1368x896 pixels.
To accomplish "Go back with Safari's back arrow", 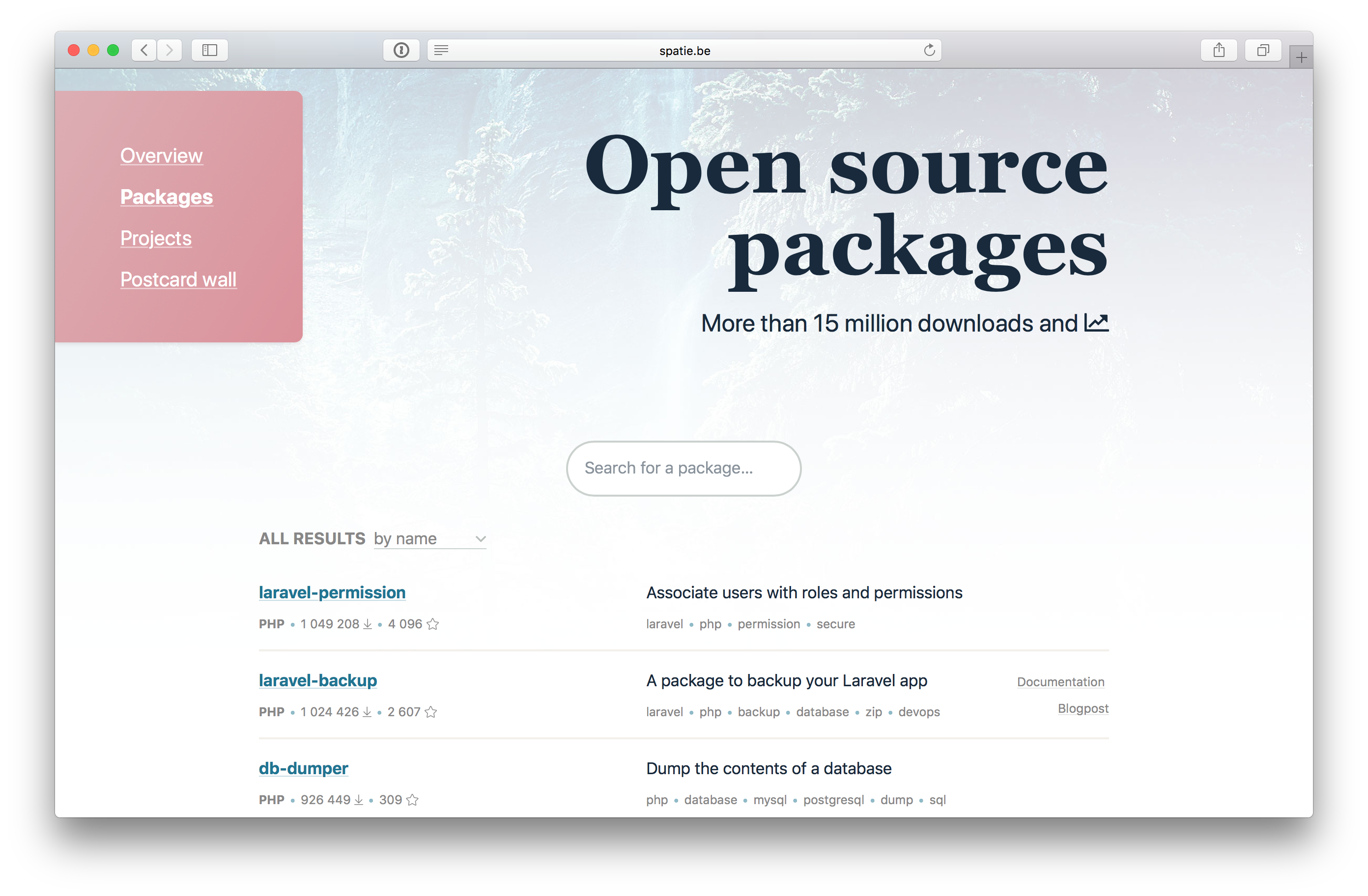I will (144, 50).
